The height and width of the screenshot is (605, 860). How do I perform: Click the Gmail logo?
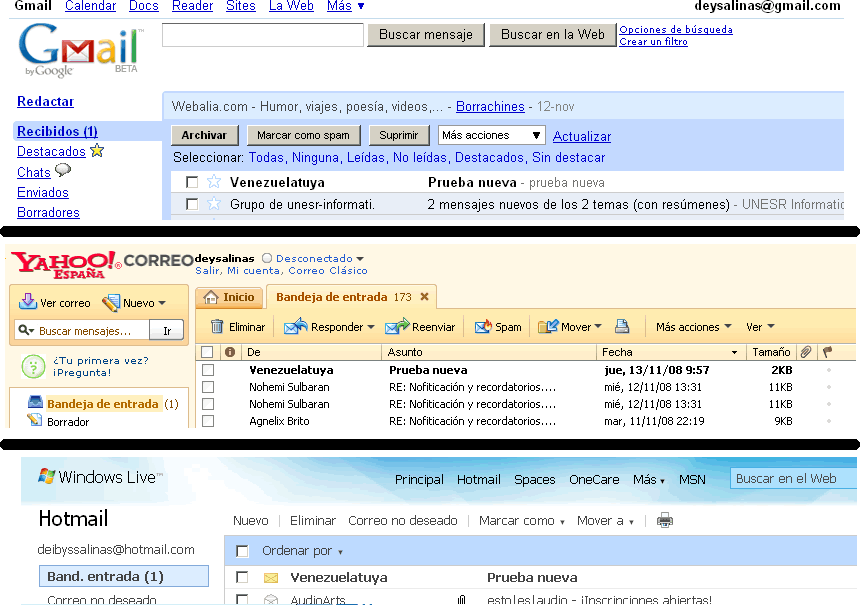pyautogui.click(x=80, y=50)
